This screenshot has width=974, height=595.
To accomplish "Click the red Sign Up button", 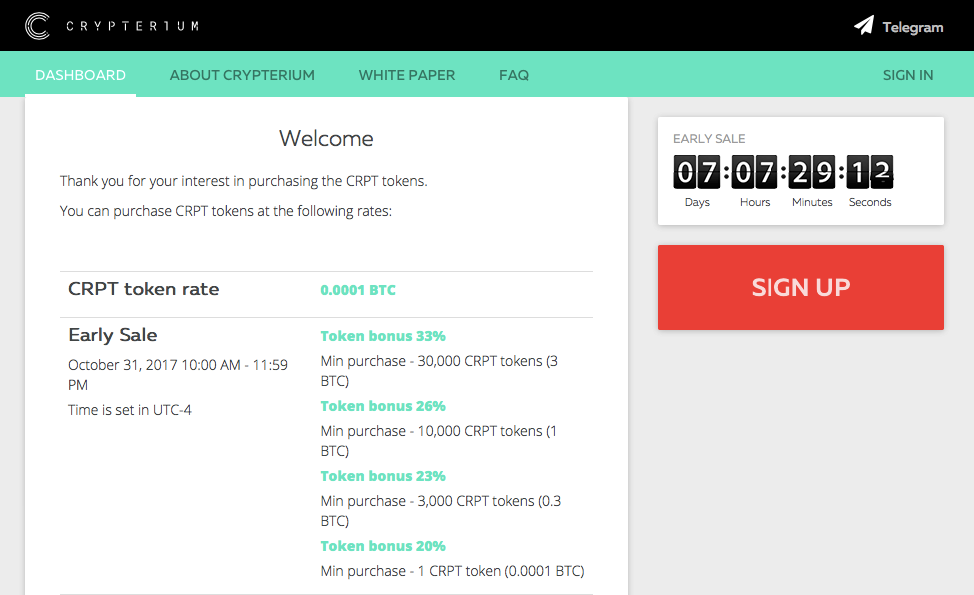I will [801, 287].
